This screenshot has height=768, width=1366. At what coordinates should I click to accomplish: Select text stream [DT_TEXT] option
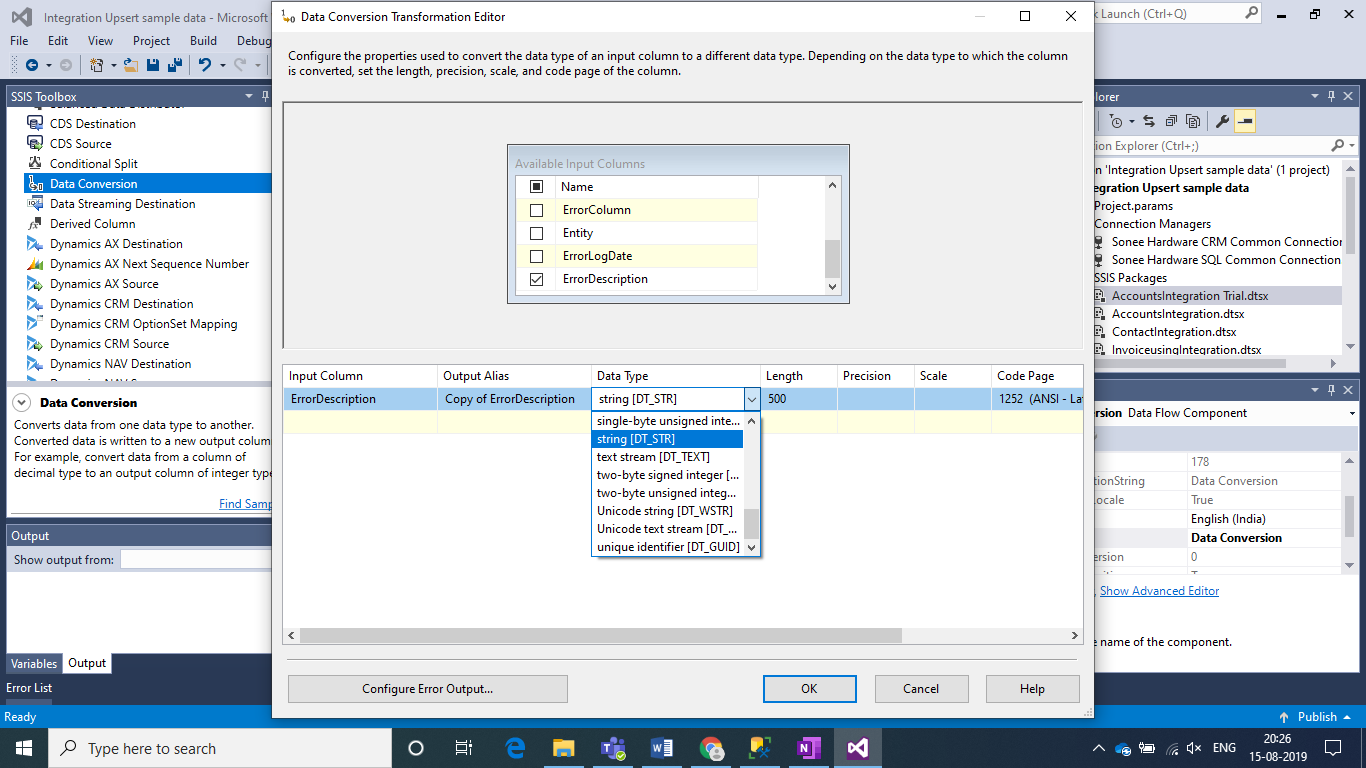coord(667,457)
